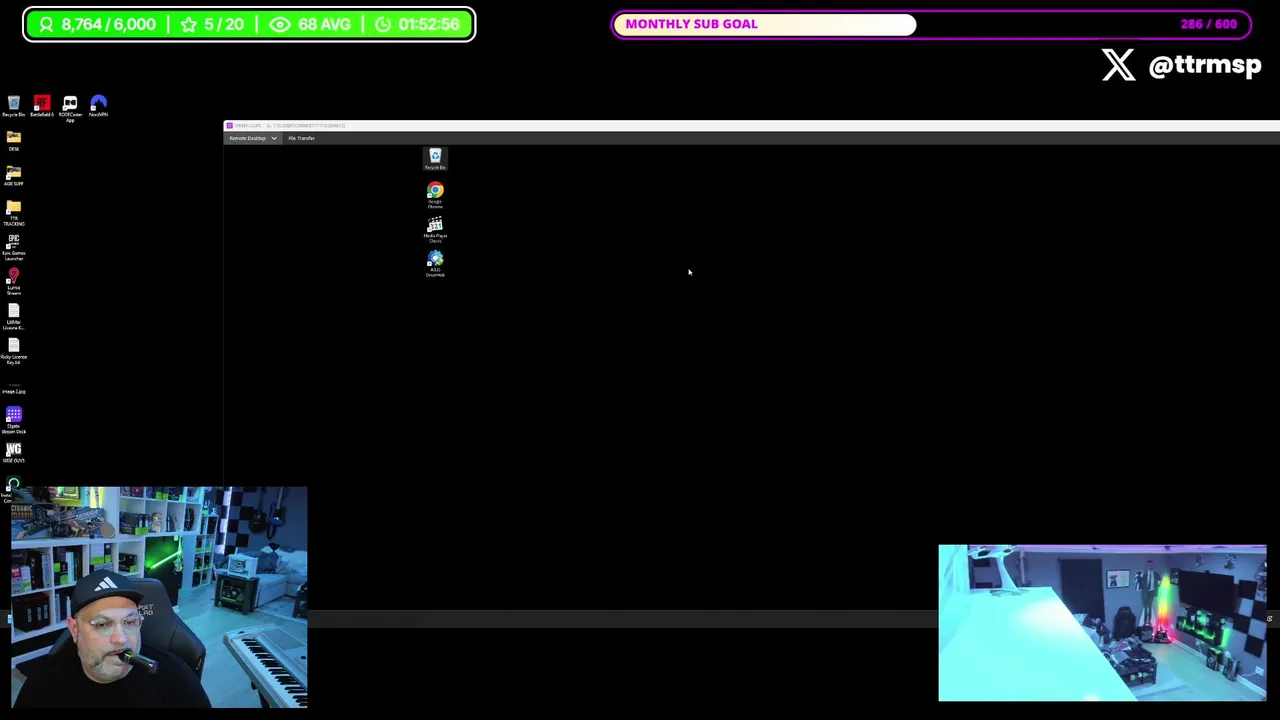Viewport: 1280px width, 720px height.
Task: Click the 8,764 / 6,000 follower counter
Action: (96, 24)
